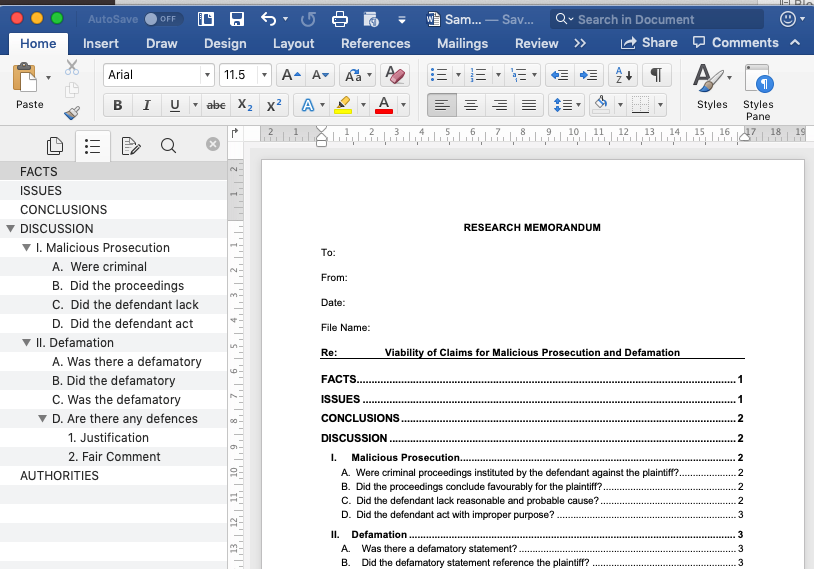
Task: Decrease paragraph indent
Action: click(559, 75)
